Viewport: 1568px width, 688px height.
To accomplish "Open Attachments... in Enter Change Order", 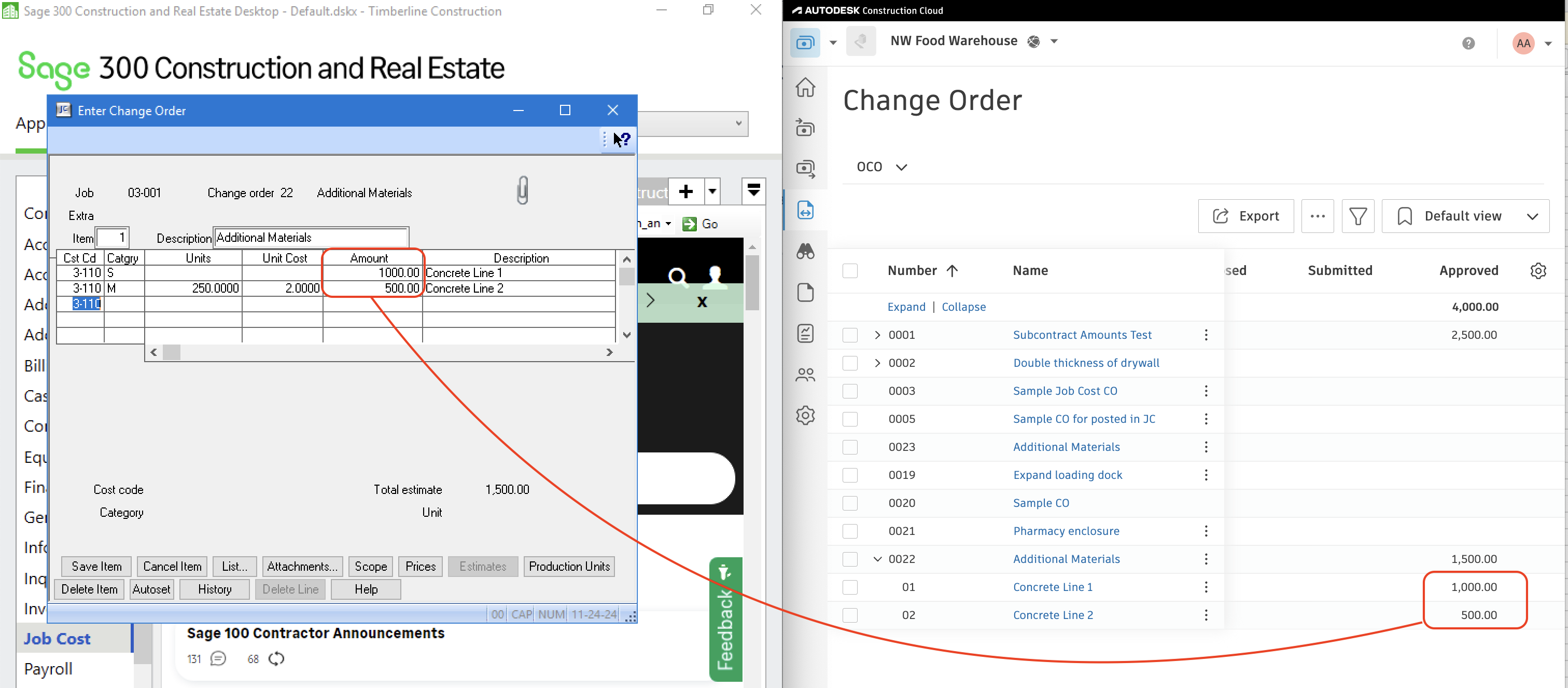I will 302,566.
